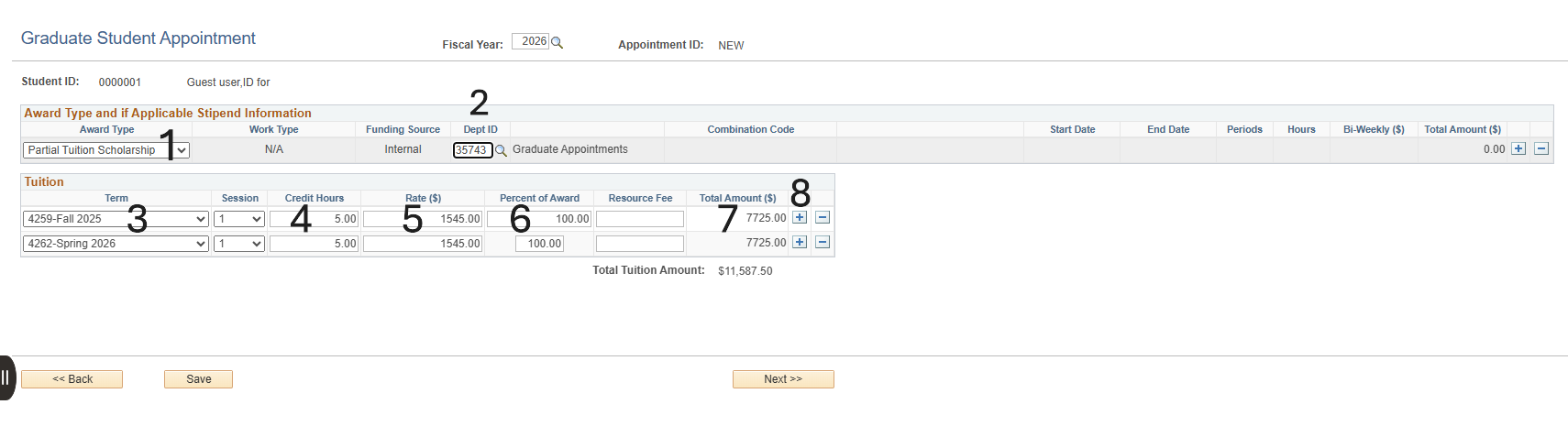Open the Award Type dropdown
The image size is (1568, 448).
[105, 150]
